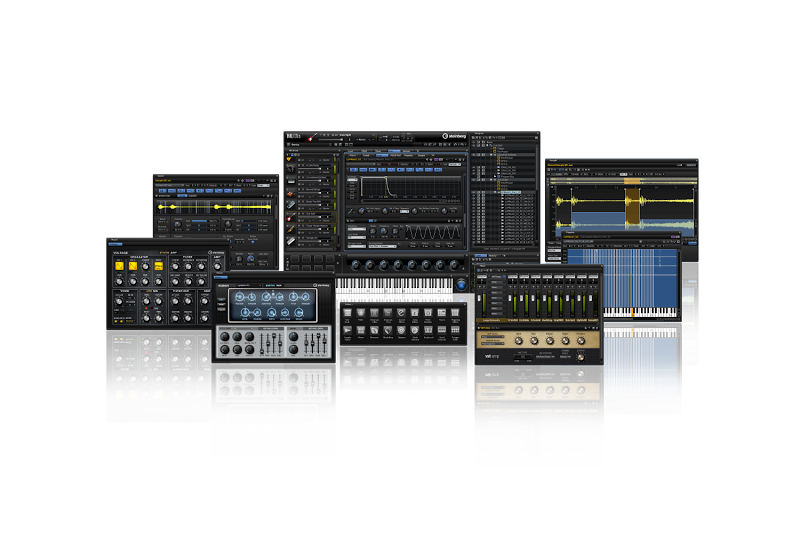Toggle the top button left of Auron's blue display

point(221,299)
